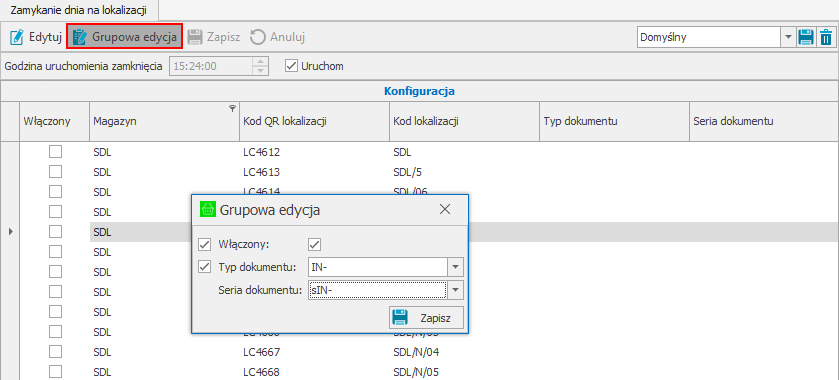
Task: Select the LC4668 QR code cell
Action: coord(314,371)
